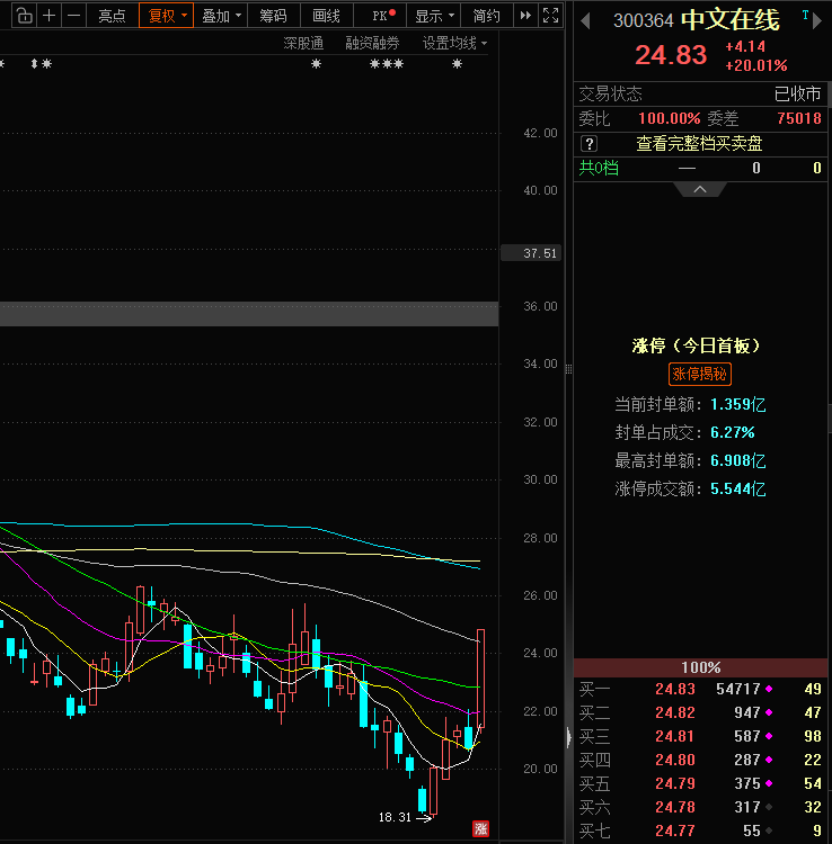Screen dimensions: 832x844
Task: Click the 融资融券 tag
Action: tap(372, 44)
